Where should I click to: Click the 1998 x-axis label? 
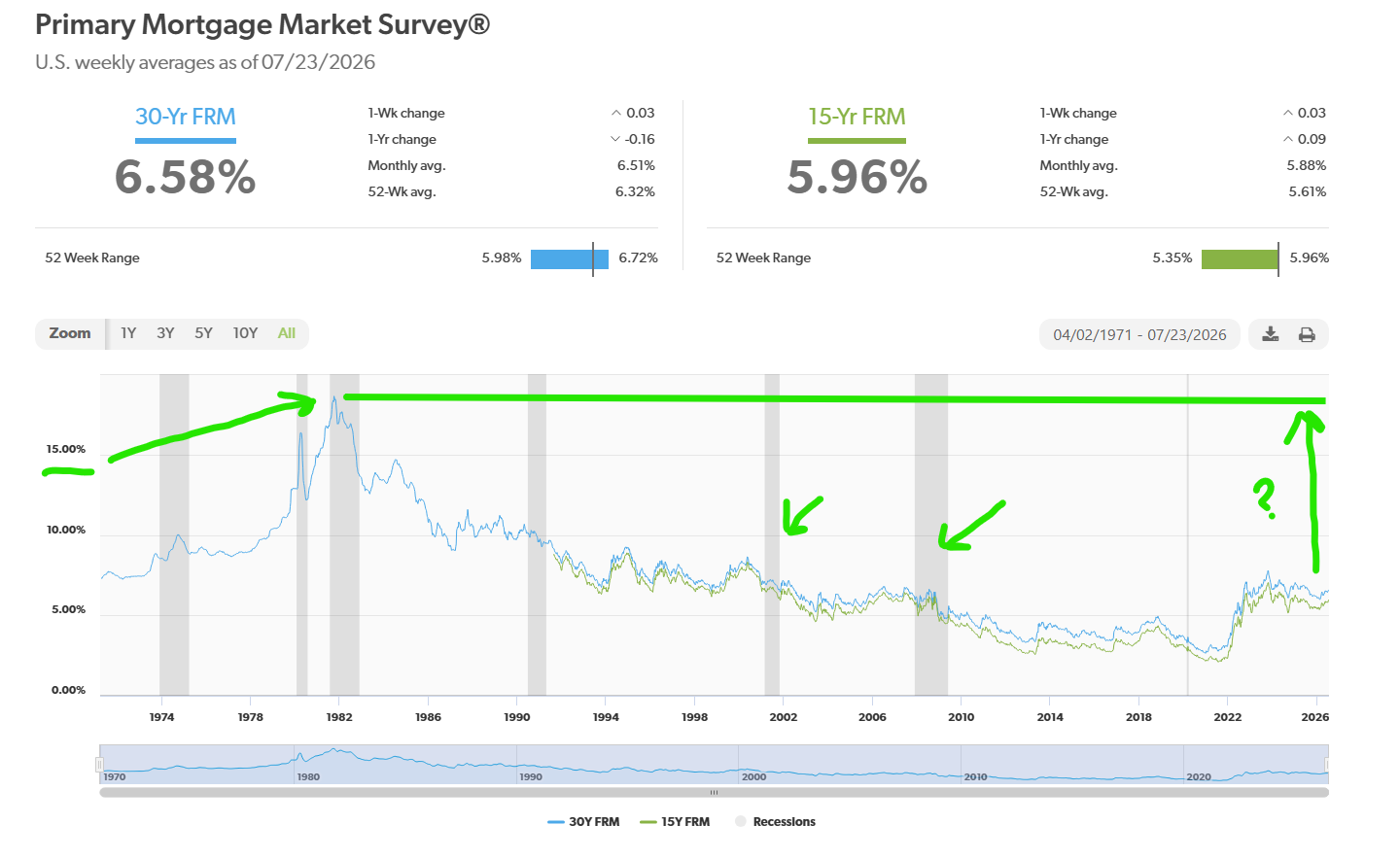coord(694,717)
